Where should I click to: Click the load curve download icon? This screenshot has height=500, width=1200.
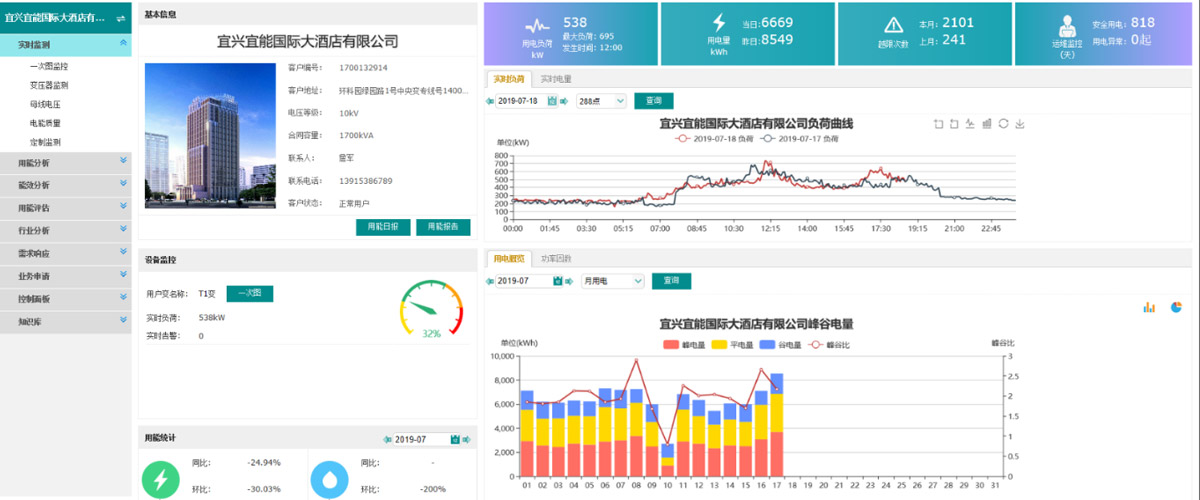click(1020, 124)
